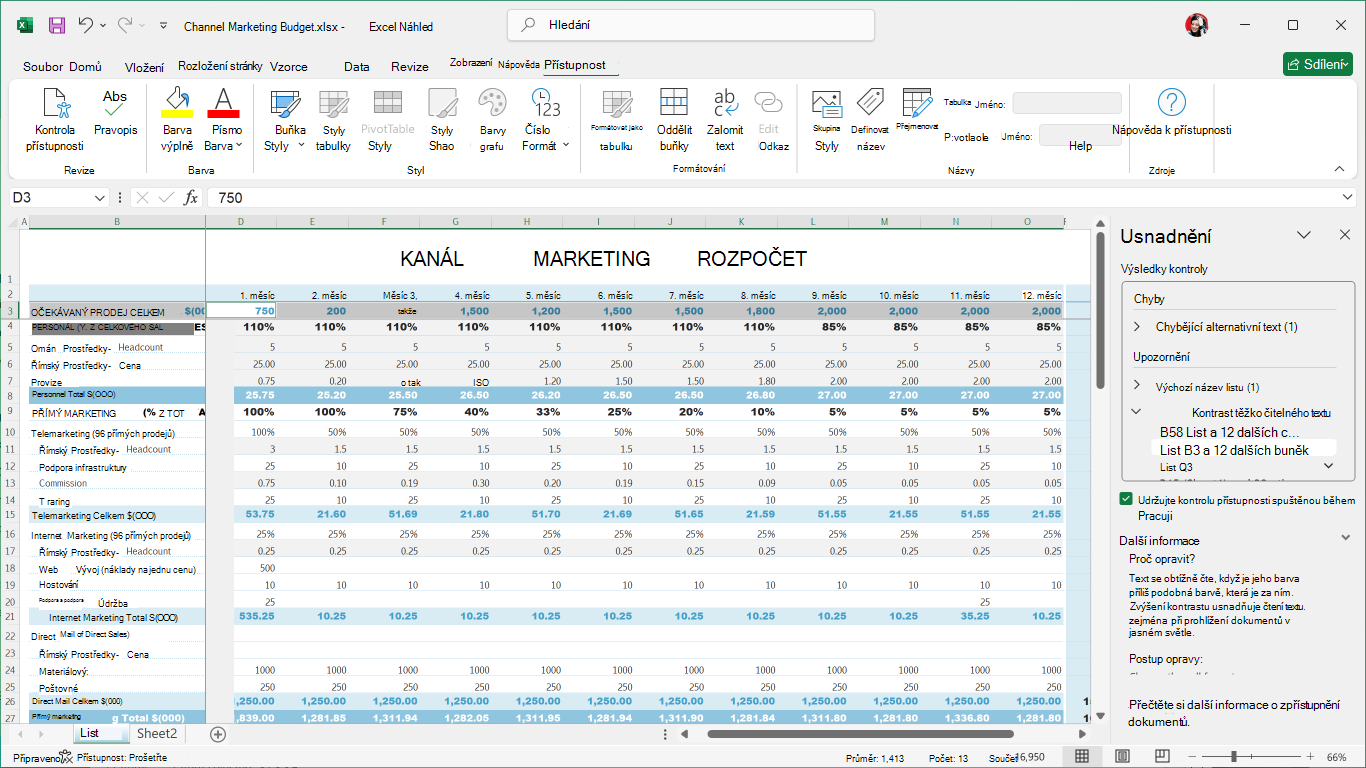
Task: Collapse Další informace section
Action: (1345, 539)
